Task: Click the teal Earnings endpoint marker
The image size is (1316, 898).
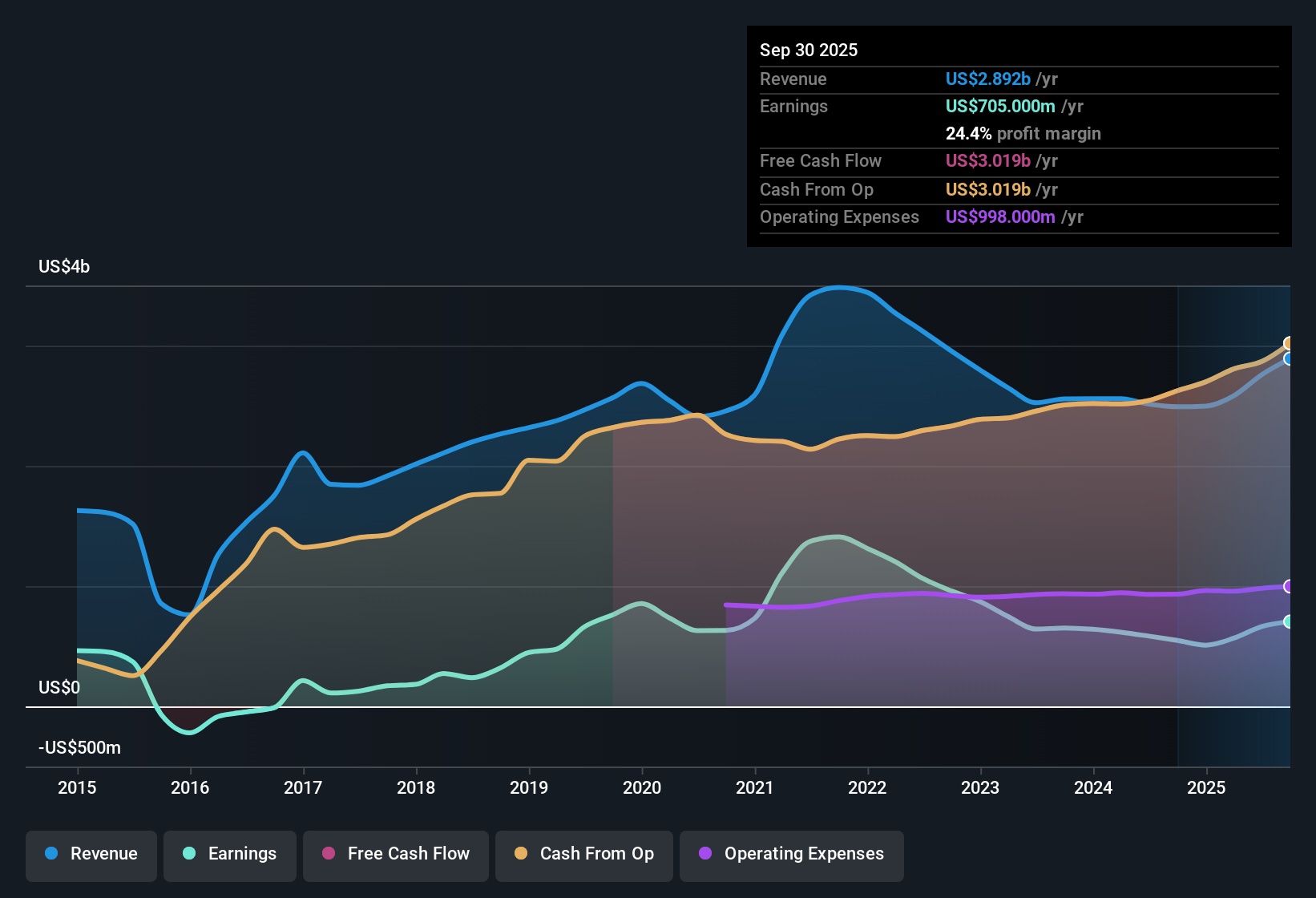Action: click(1288, 621)
